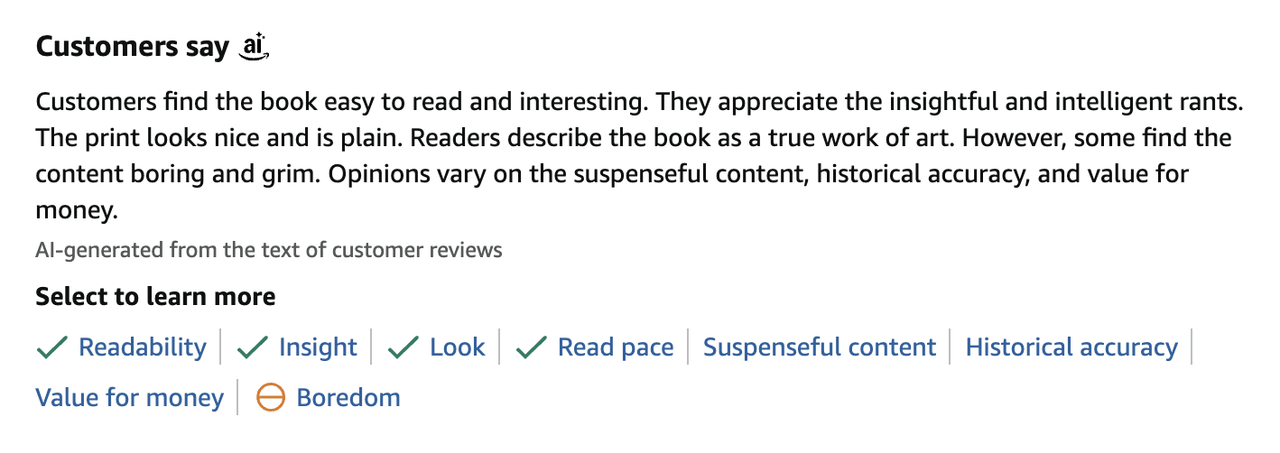
Task: Click the AI icon next to Customers say
Action: point(255,46)
